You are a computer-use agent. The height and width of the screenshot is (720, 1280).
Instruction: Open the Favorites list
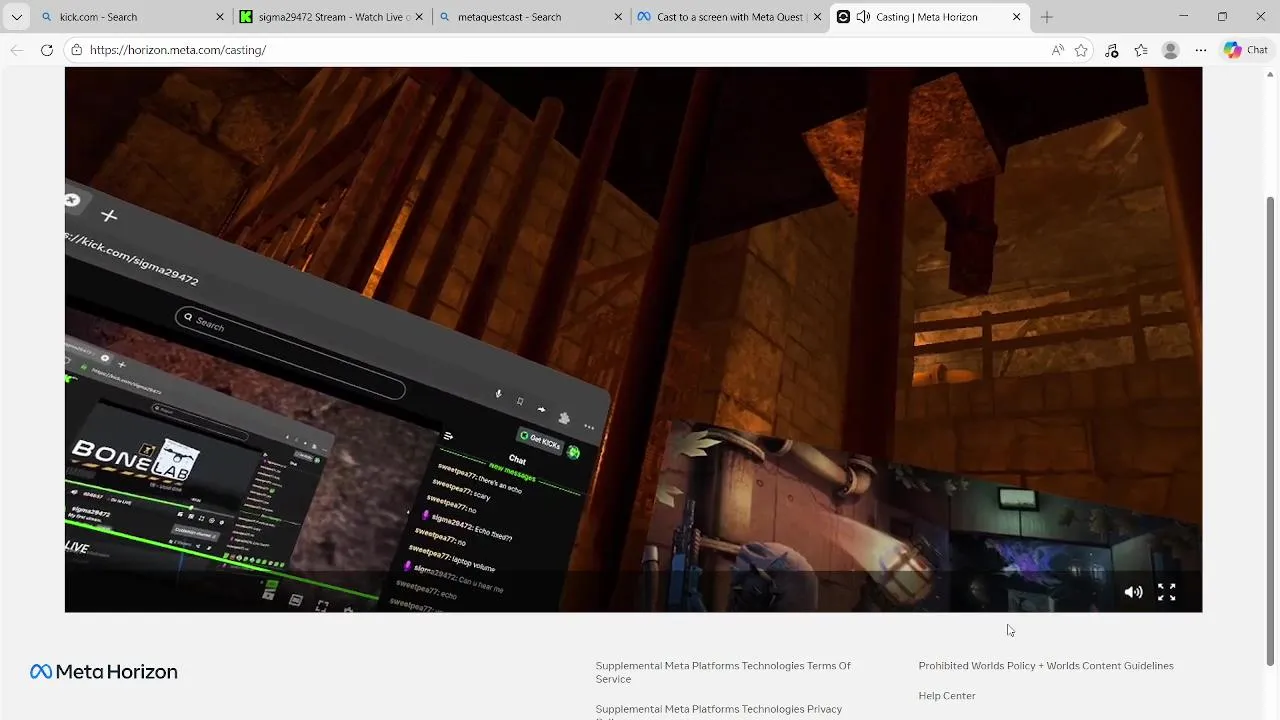click(x=1141, y=50)
